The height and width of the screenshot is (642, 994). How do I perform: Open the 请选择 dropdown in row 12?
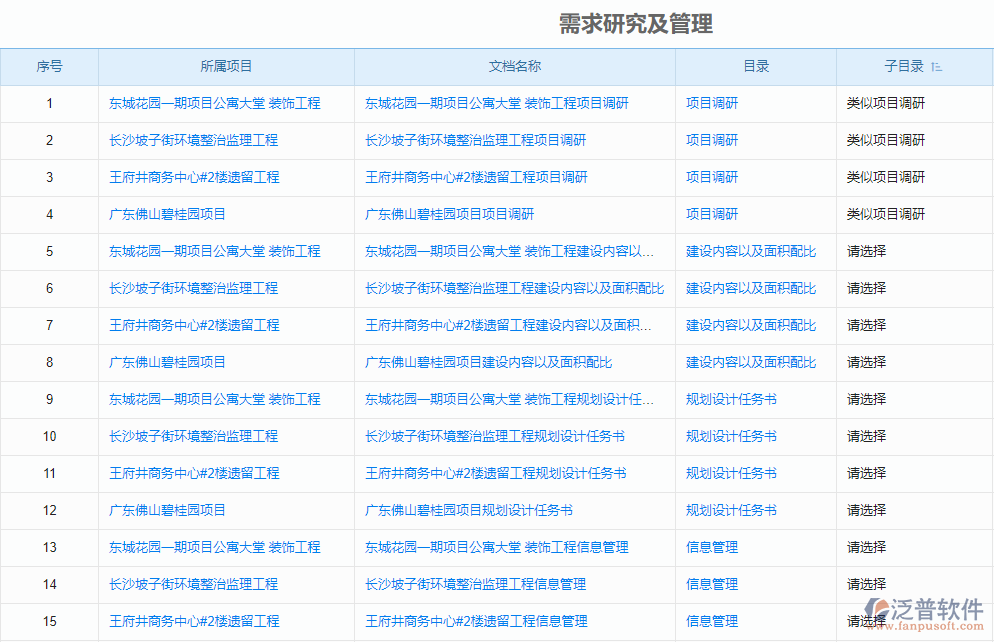pos(868,510)
